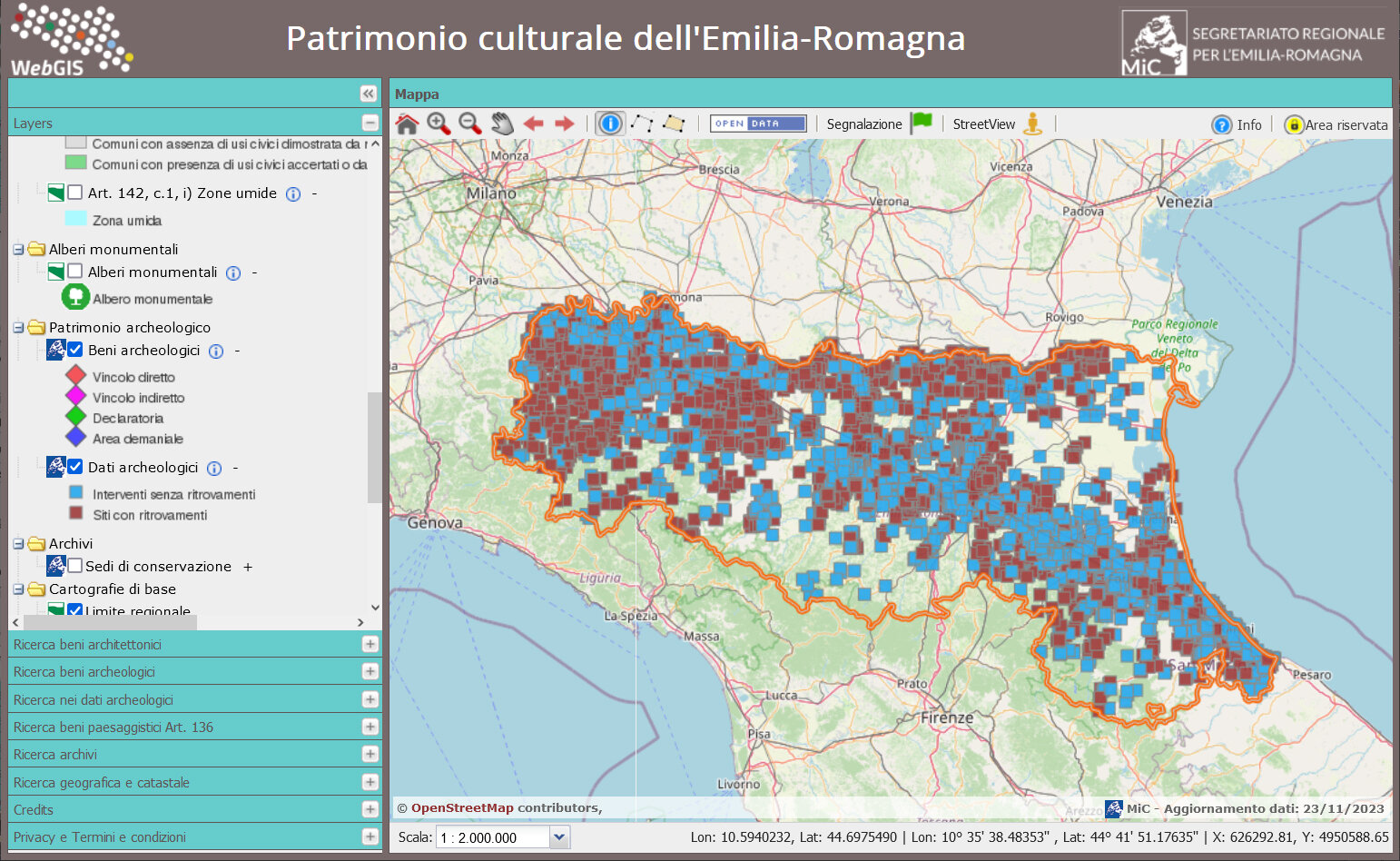Viewport: 1400px width, 861px height.
Task: Collapse the Patrimonio archeologico folder node
Action: coord(18,328)
